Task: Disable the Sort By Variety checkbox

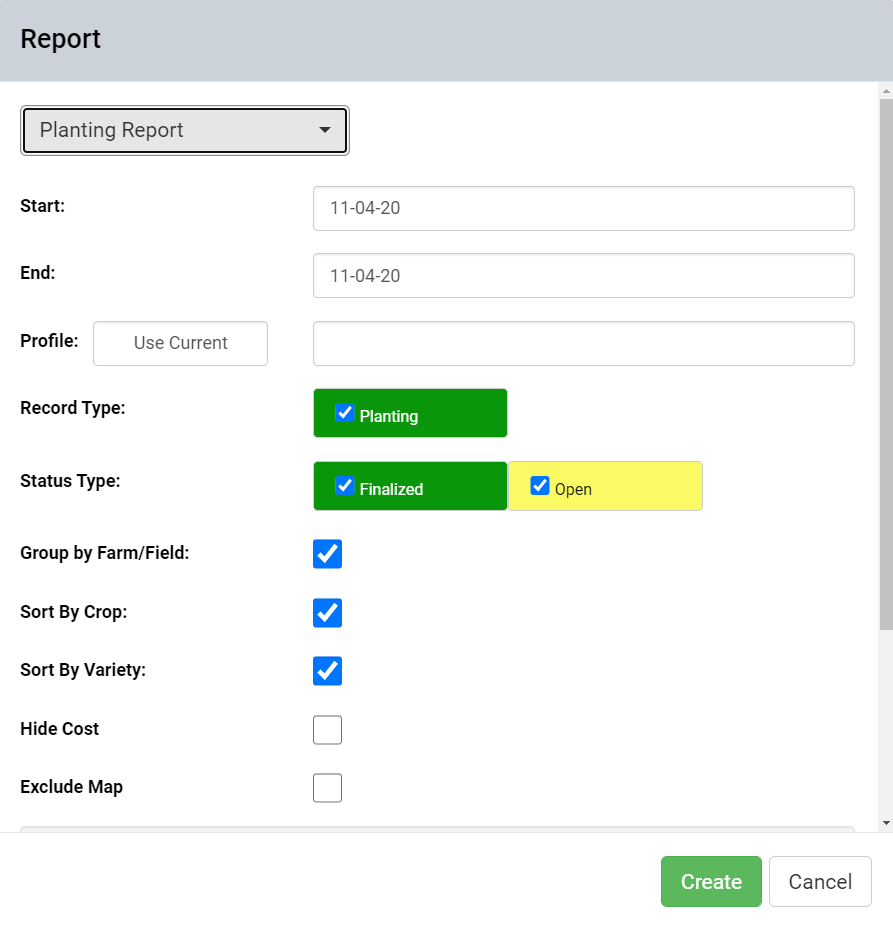Action: (x=328, y=671)
